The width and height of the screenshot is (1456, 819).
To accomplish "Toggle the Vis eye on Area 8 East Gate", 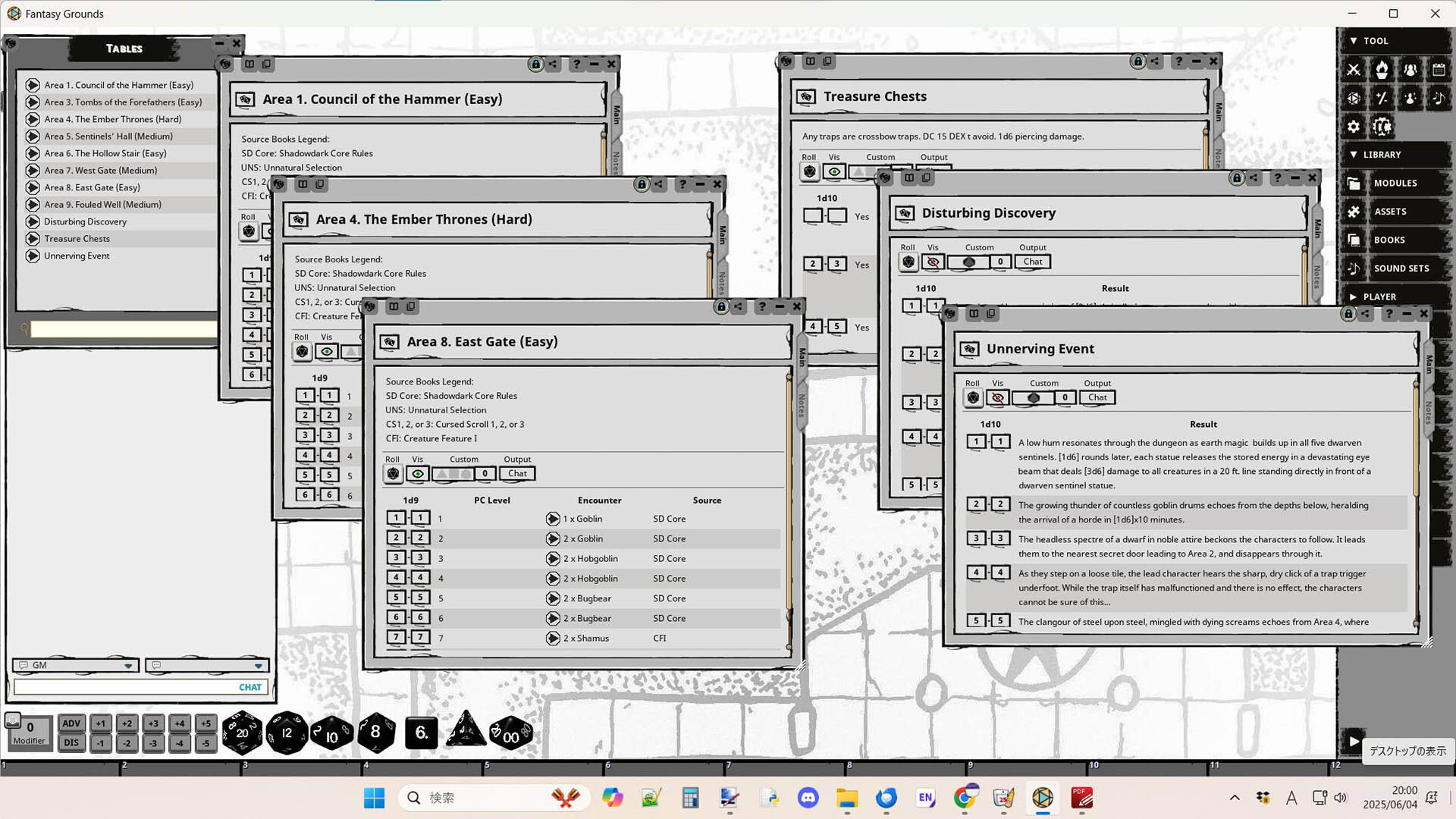I will pos(418,473).
